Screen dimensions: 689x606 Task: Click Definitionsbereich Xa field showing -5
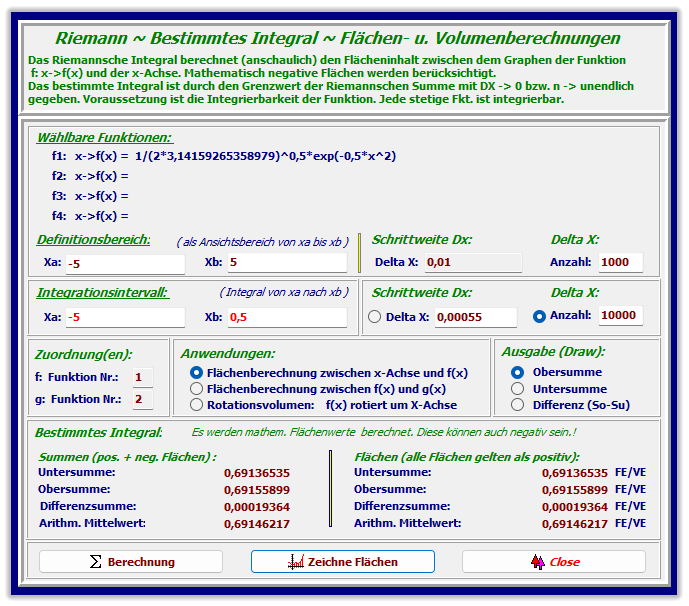coord(125,264)
